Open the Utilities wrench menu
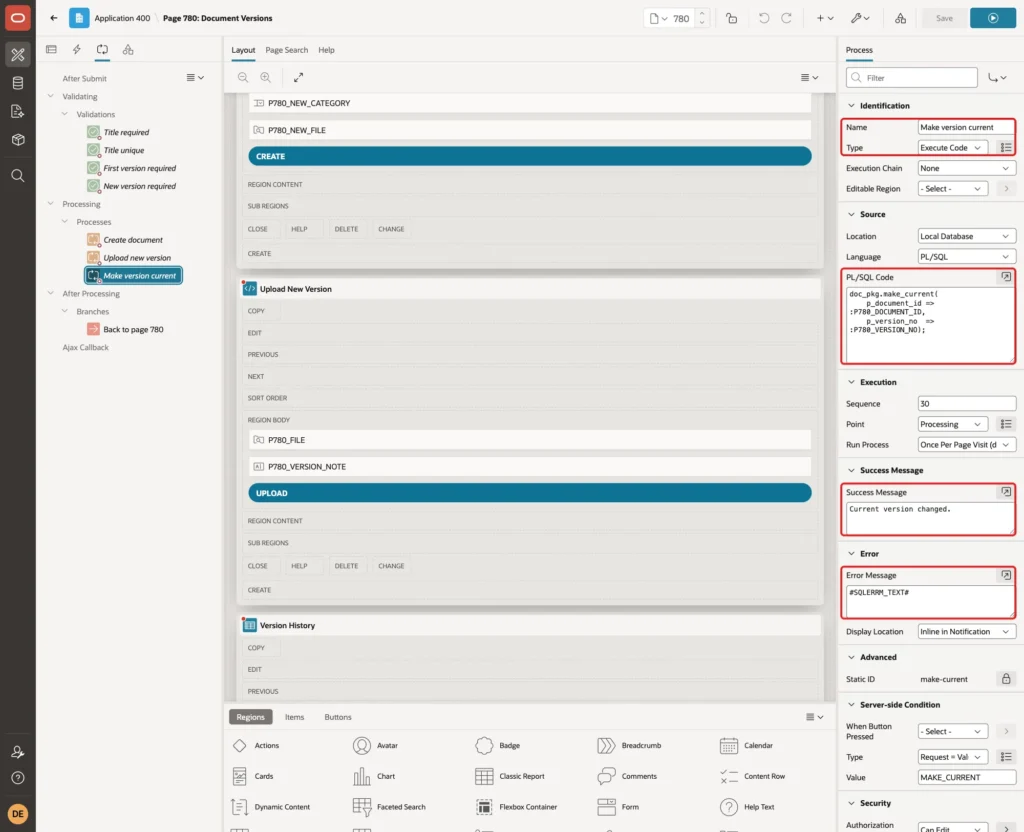The image size is (1024, 832). 860,18
